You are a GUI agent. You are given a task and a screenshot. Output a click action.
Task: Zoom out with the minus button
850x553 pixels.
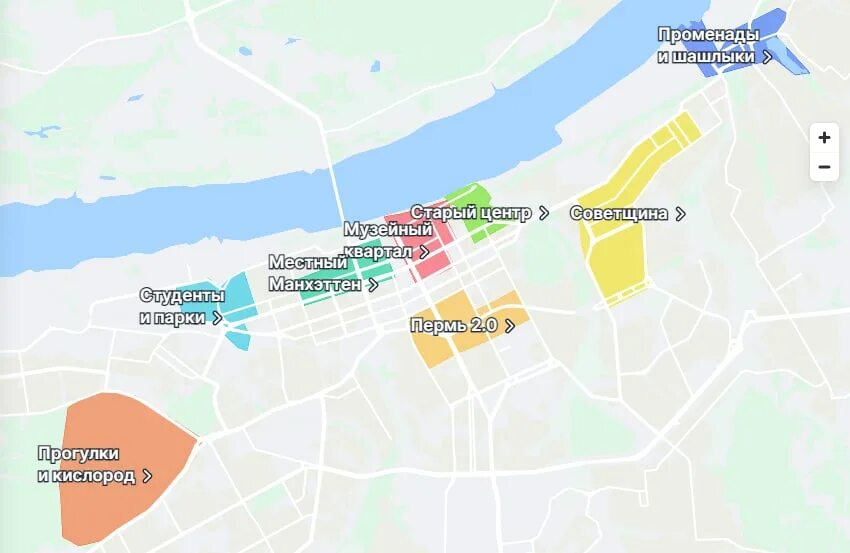coord(824,166)
